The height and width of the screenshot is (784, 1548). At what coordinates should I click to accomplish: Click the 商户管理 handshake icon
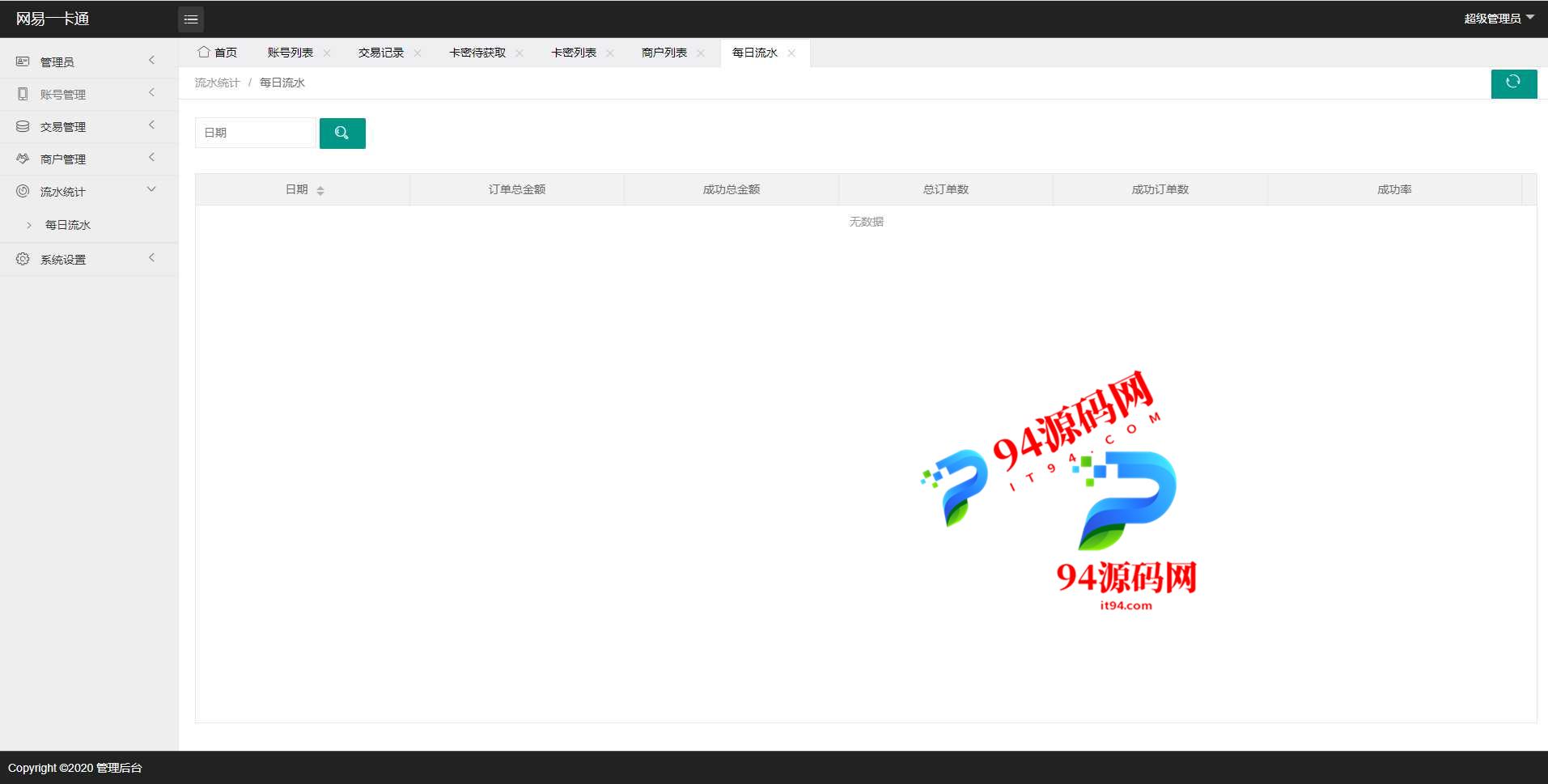(x=23, y=159)
